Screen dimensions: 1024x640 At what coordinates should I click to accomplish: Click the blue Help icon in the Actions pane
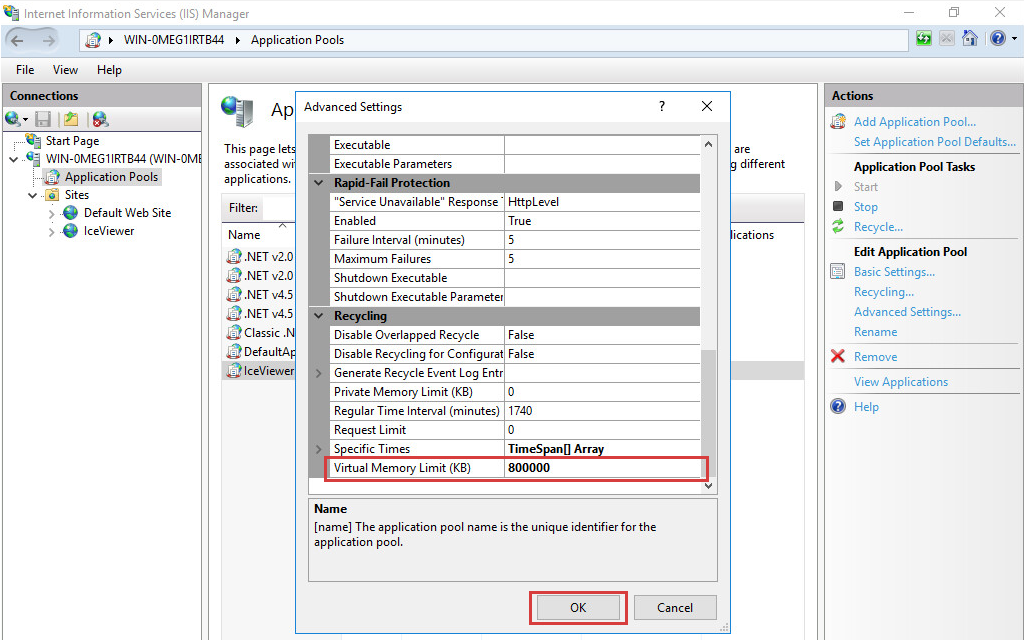(x=838, y=406)
